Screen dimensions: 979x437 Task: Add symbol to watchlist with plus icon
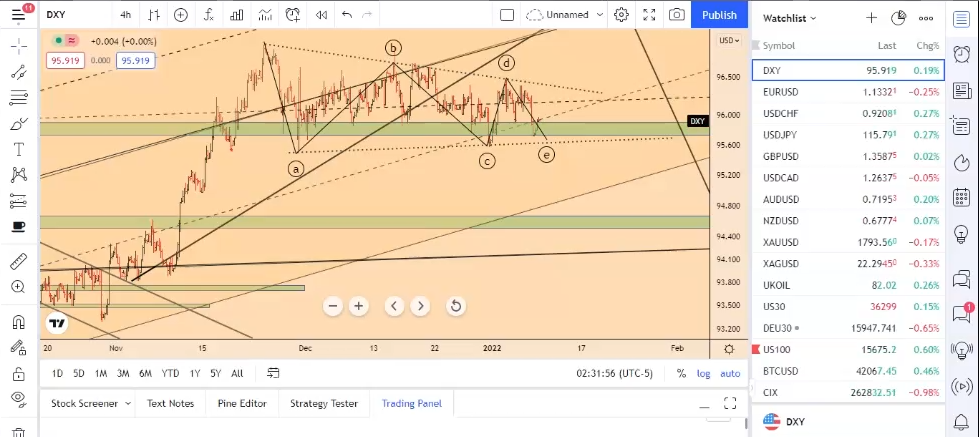pyautogui.click(x=871, y=18)
